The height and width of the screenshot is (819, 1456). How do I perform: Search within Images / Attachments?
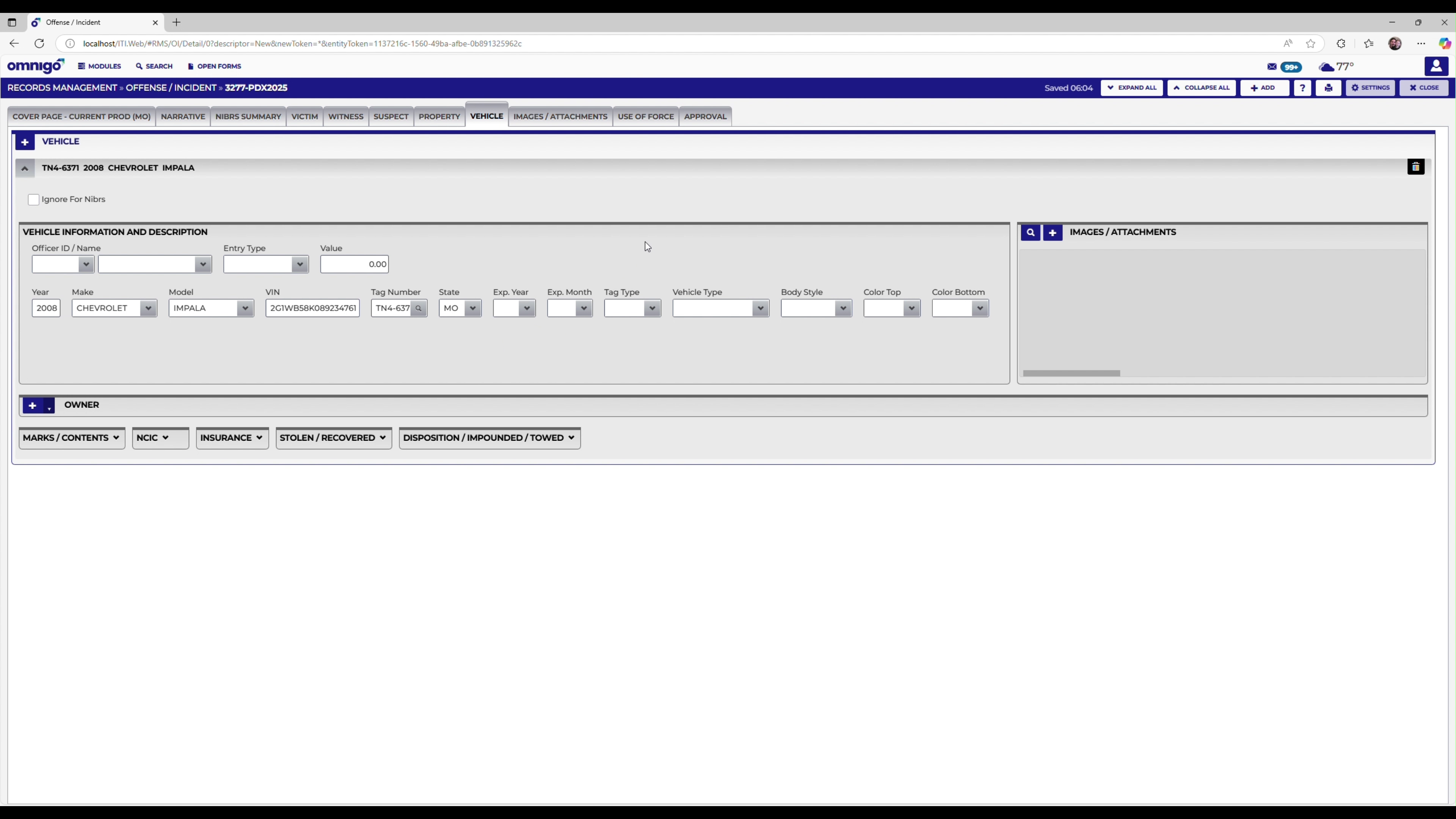1031,232
